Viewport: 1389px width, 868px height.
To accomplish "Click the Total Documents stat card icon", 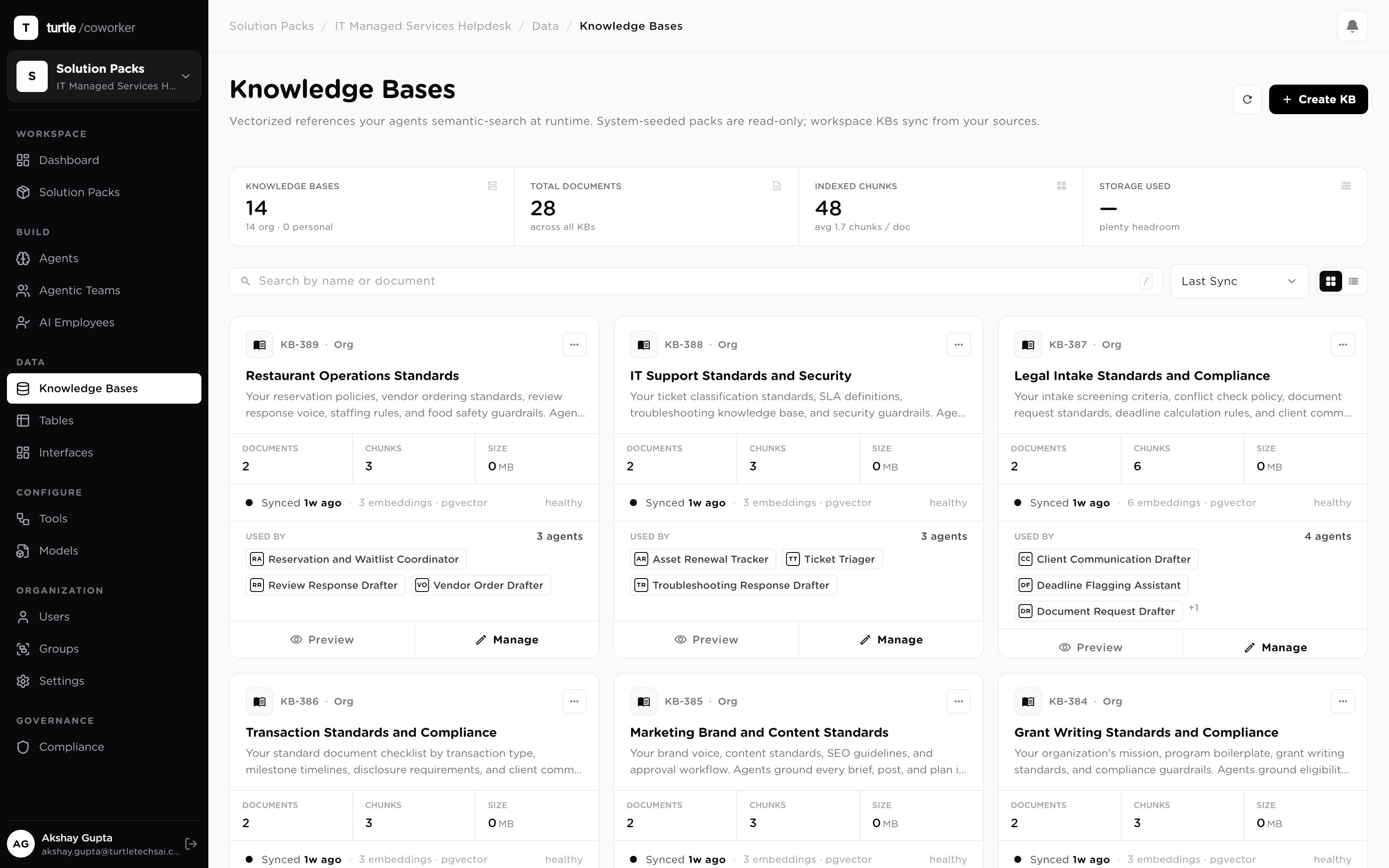I will (777, 186).
